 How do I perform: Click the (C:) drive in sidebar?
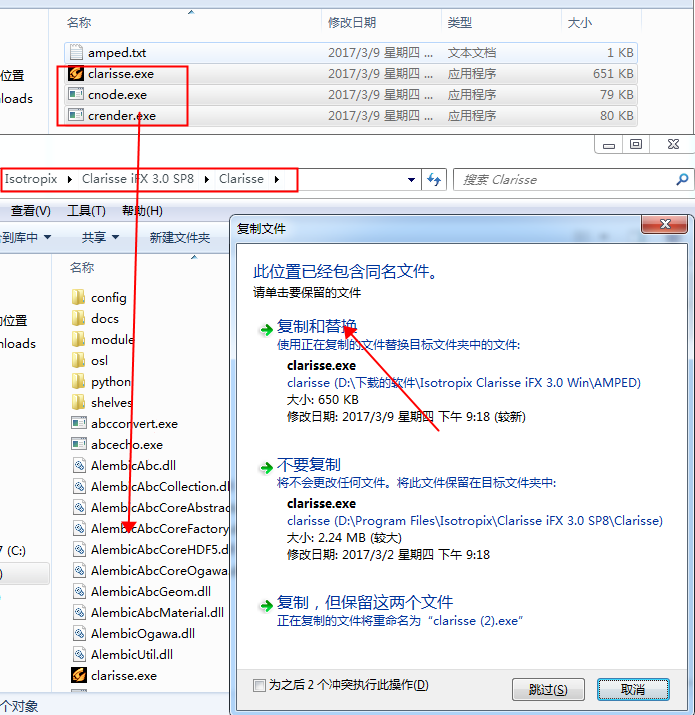15,550
